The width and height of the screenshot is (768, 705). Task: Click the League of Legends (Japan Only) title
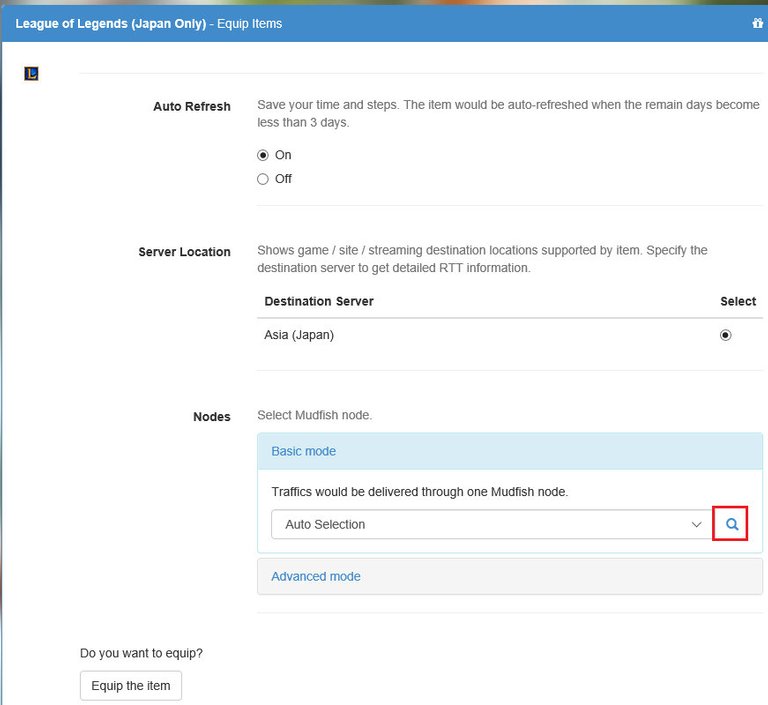[x=110, y=23]
